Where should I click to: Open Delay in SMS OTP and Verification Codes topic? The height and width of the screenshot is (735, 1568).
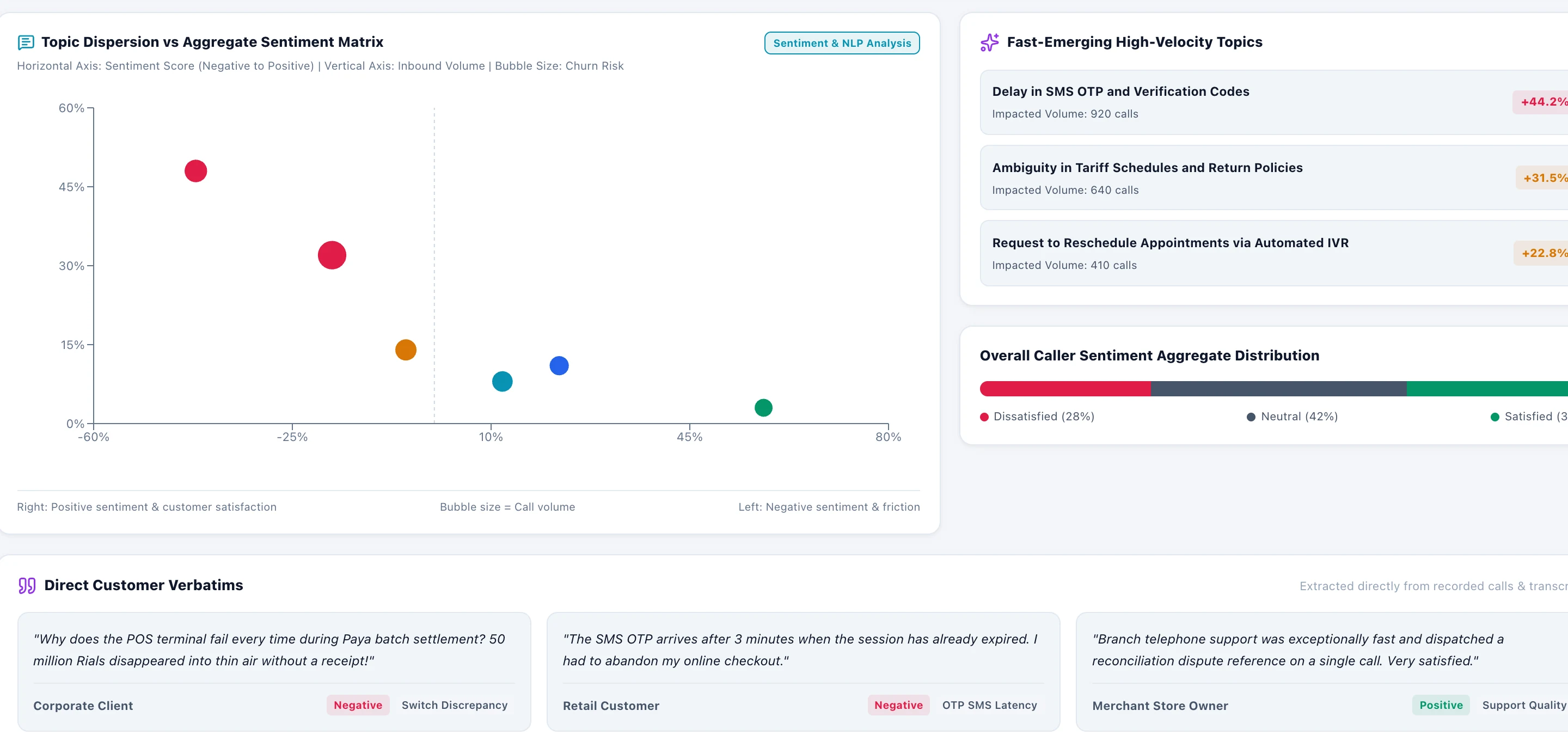tap(1274, 102)
